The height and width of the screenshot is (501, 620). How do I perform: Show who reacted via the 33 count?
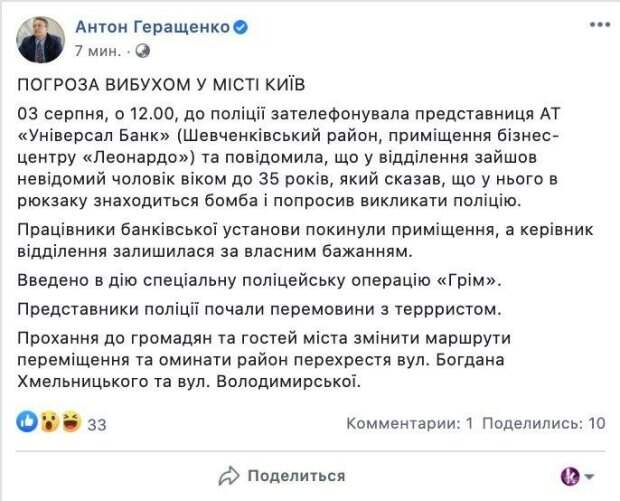point(97,424)
